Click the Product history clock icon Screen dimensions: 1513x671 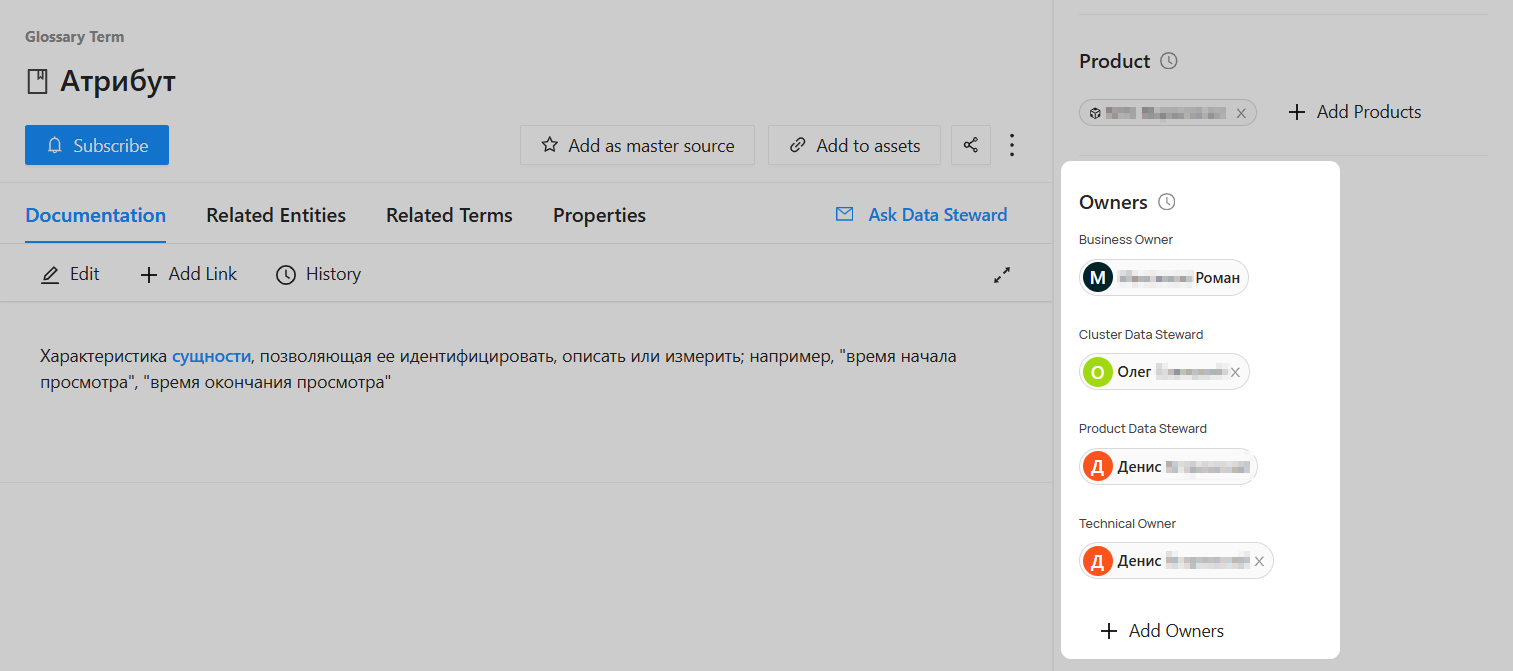coord(1169,61)
